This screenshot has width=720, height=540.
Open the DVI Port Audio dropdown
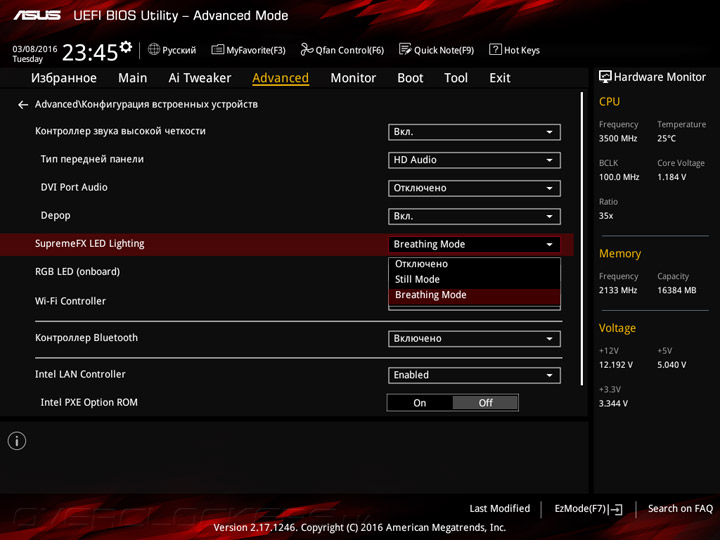(474, 188)
